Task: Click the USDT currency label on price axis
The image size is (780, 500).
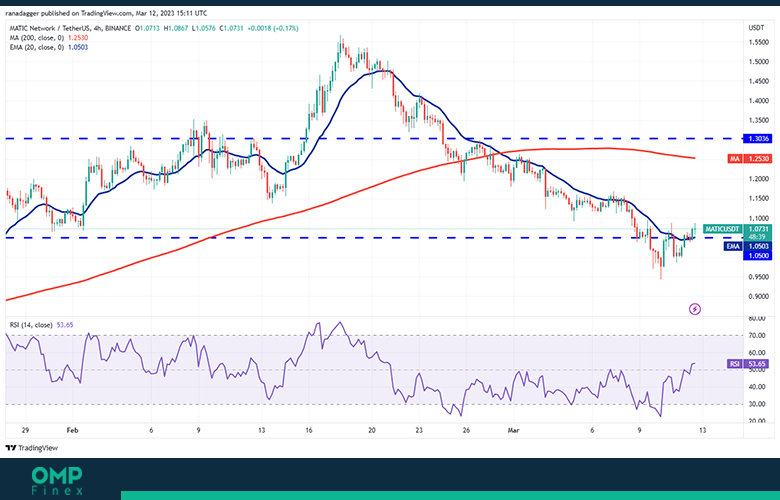Action: [756, 28]
